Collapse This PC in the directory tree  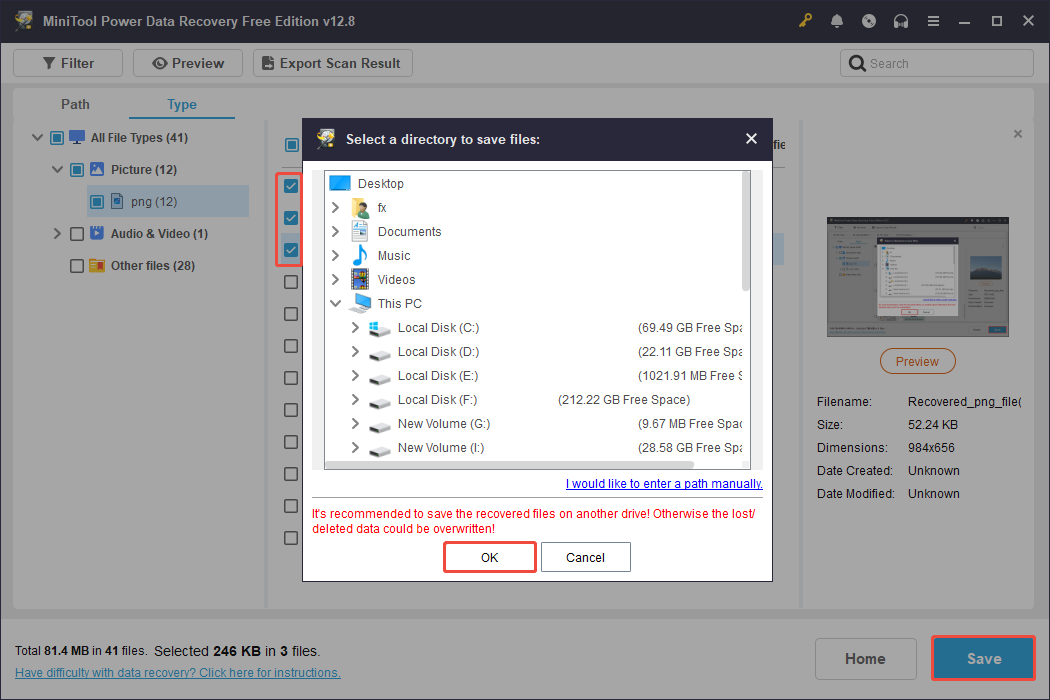(337, 303)
